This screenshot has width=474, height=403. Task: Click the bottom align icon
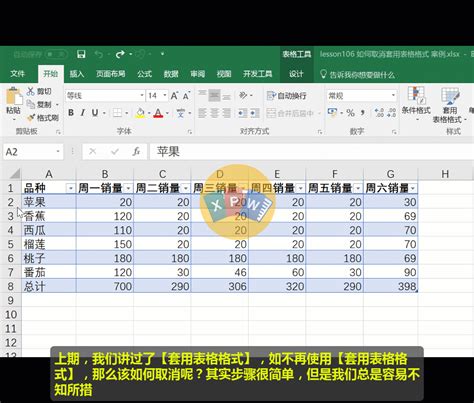click(x=226, y=96)
